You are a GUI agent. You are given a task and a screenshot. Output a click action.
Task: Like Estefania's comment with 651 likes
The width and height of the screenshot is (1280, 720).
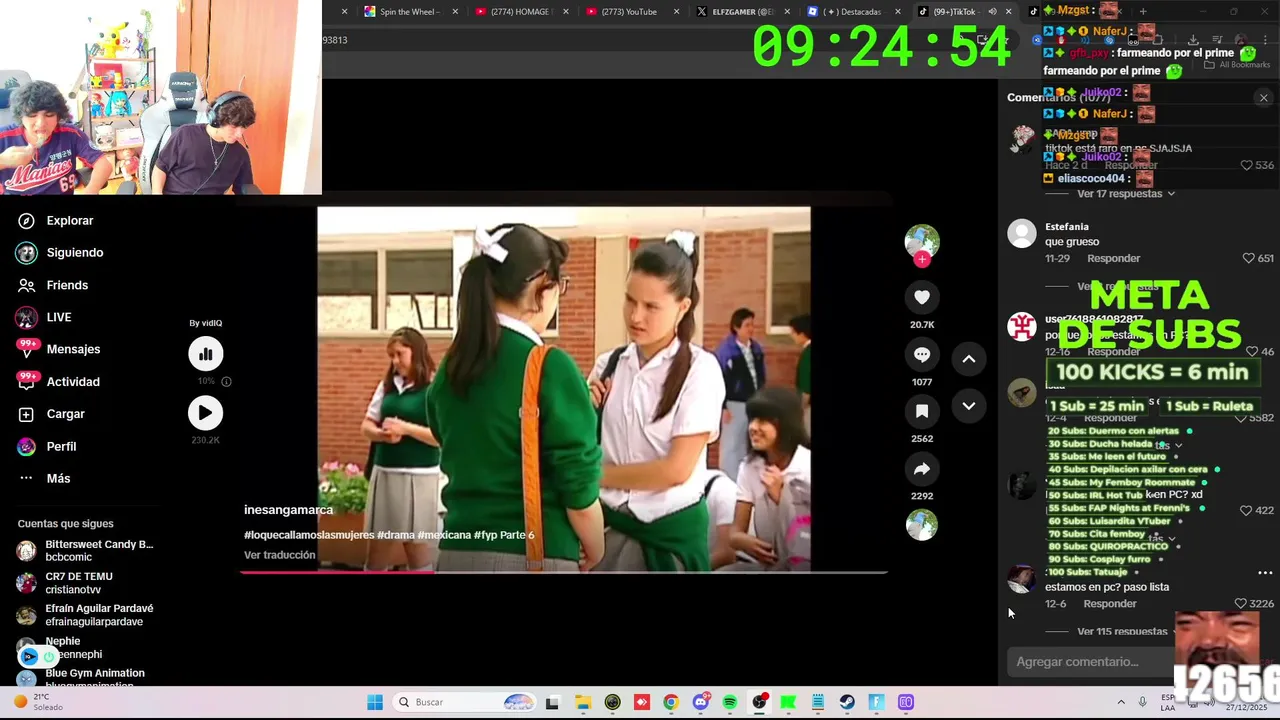(x=1258, y=258)
